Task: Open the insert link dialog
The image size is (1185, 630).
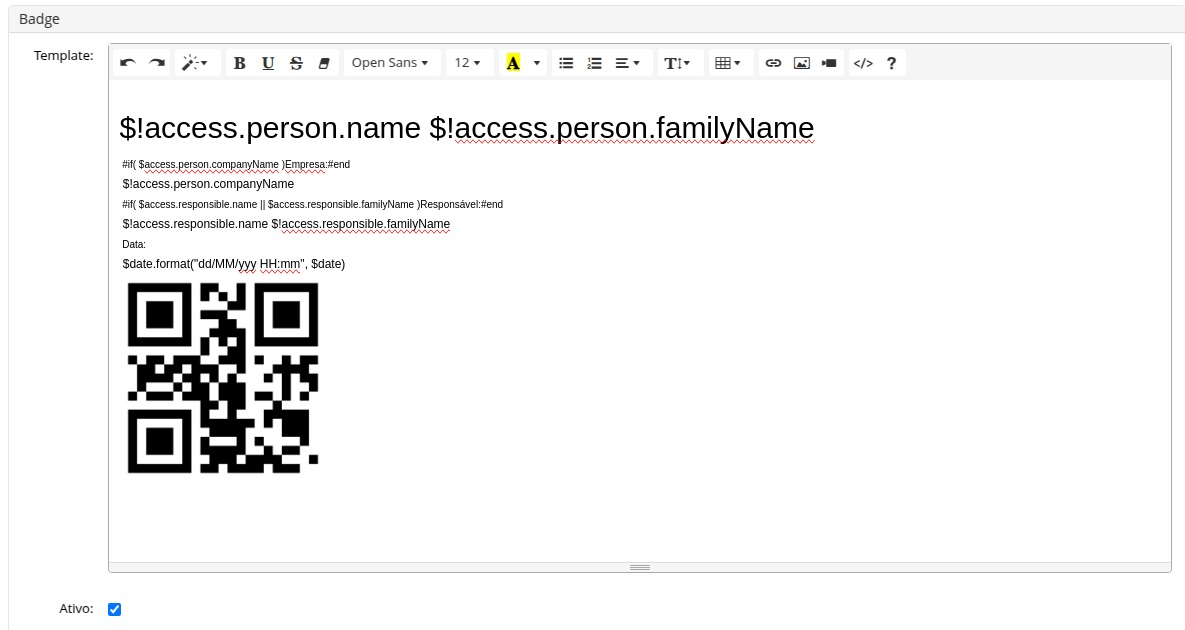Action: click(773, 63)
